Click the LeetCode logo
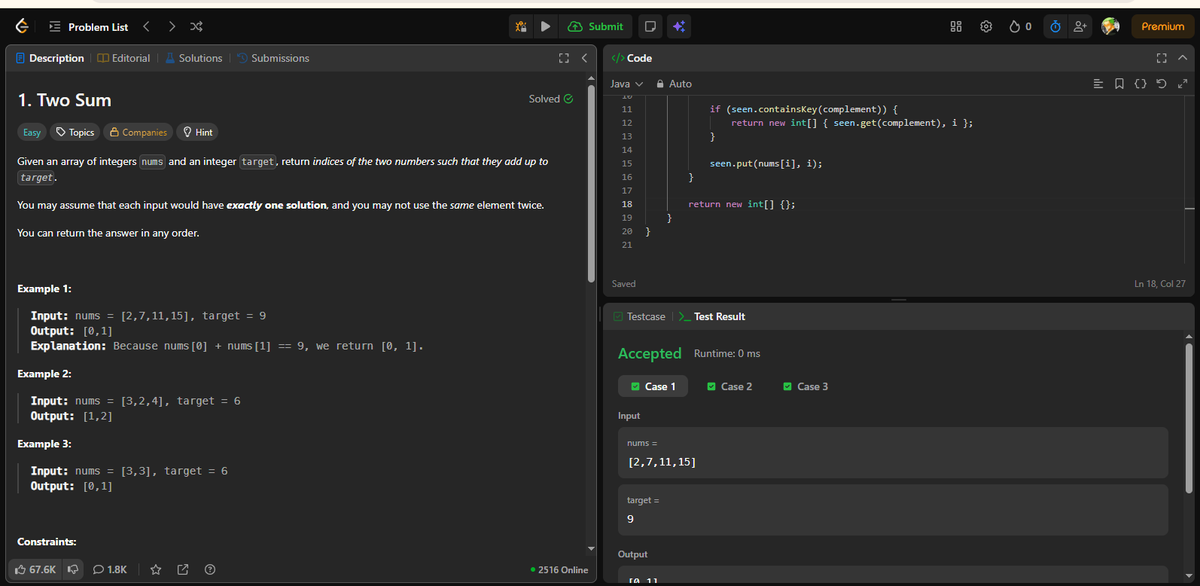This screenshot has height=586, width=1200. pyautogui.click(x=20, y=26)
